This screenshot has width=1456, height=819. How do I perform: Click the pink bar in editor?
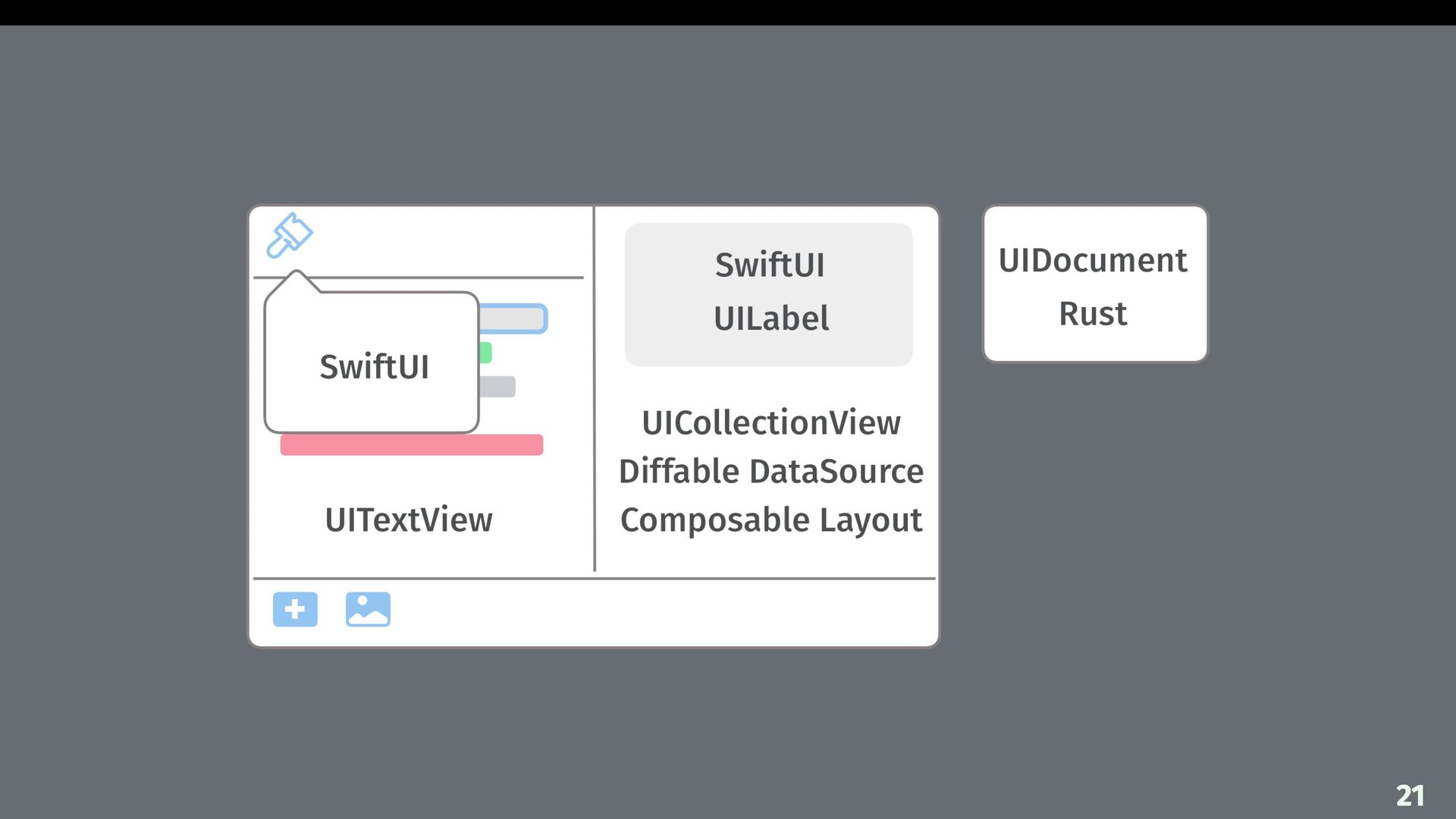[412, 444]
